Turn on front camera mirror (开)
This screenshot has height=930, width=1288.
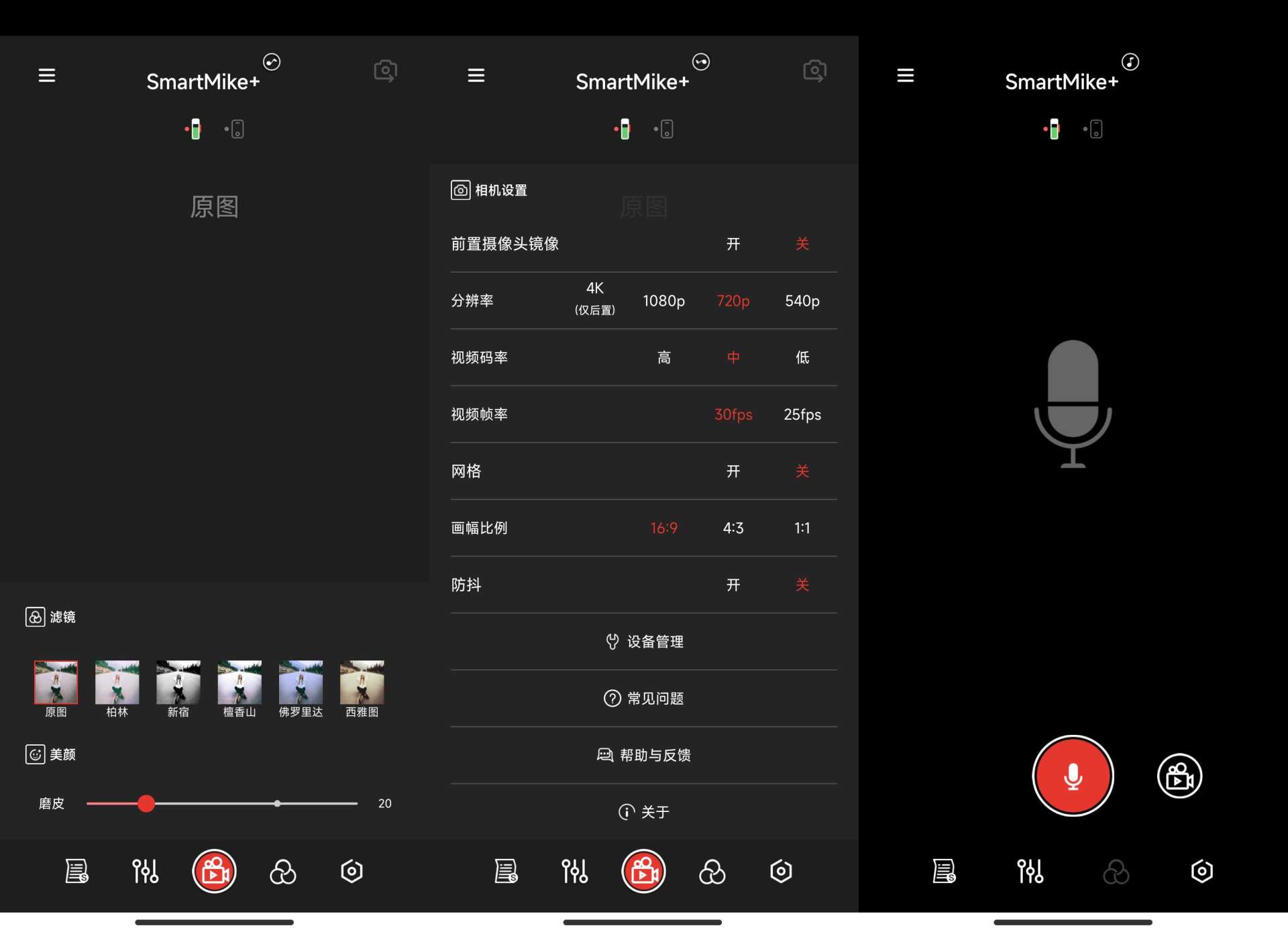pyautogui.click(x=733, y=244)
